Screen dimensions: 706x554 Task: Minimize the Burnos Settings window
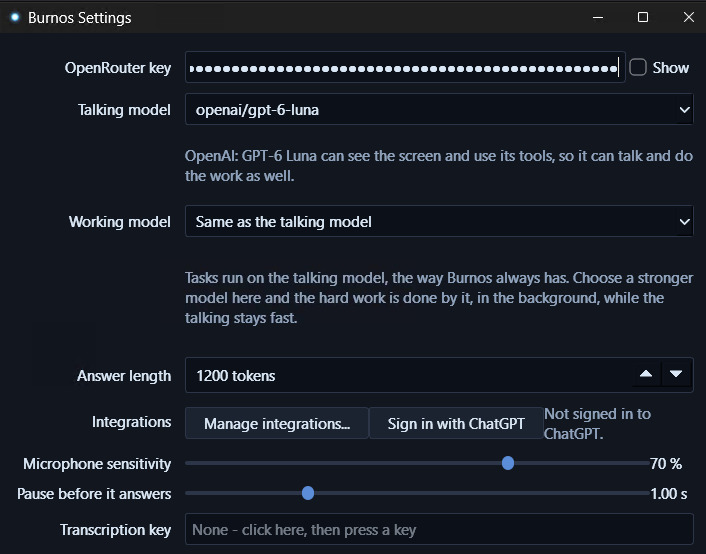(x=598, y=17)
